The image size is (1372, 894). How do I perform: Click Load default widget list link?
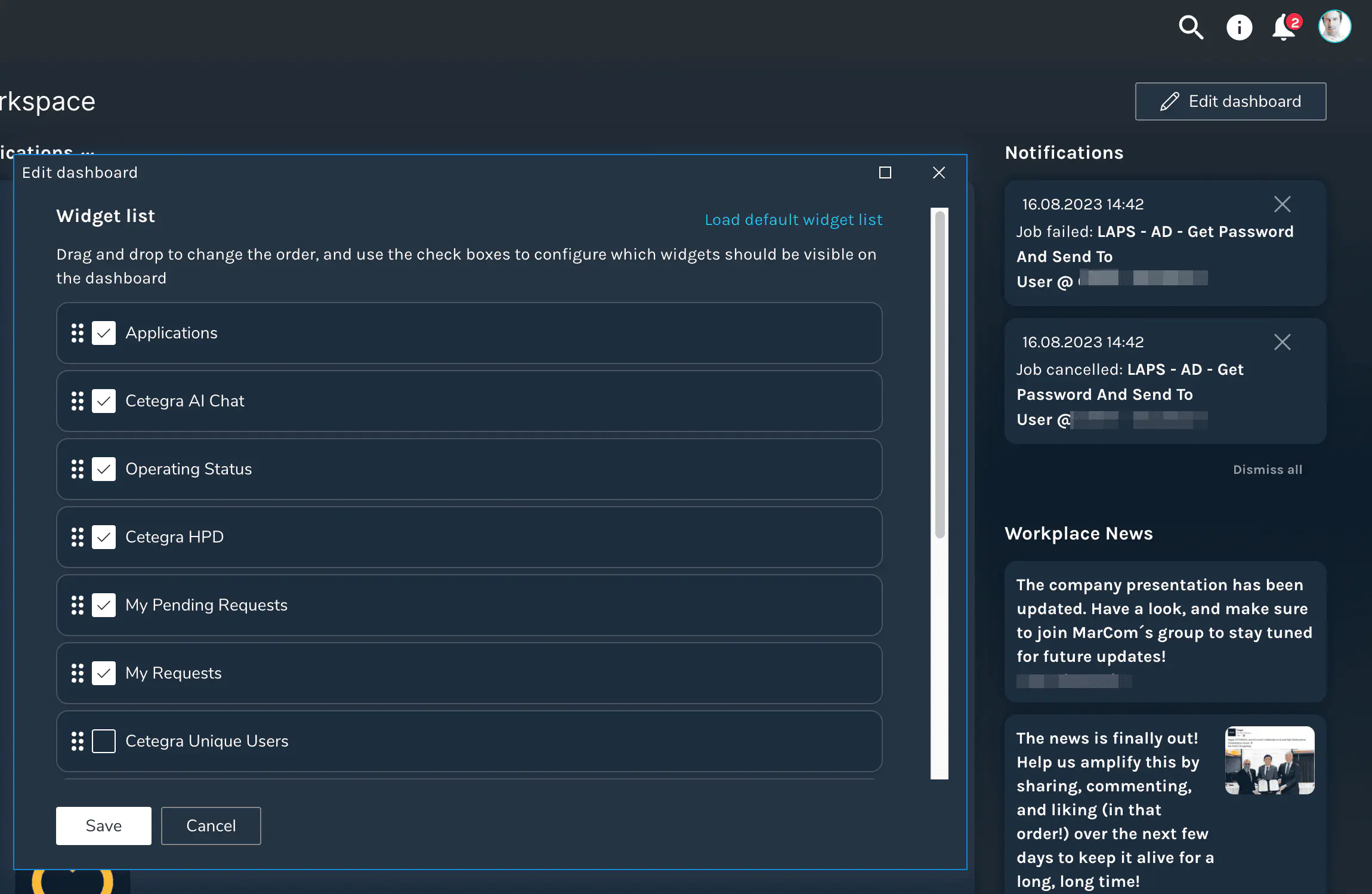click(x=793, y=220)
